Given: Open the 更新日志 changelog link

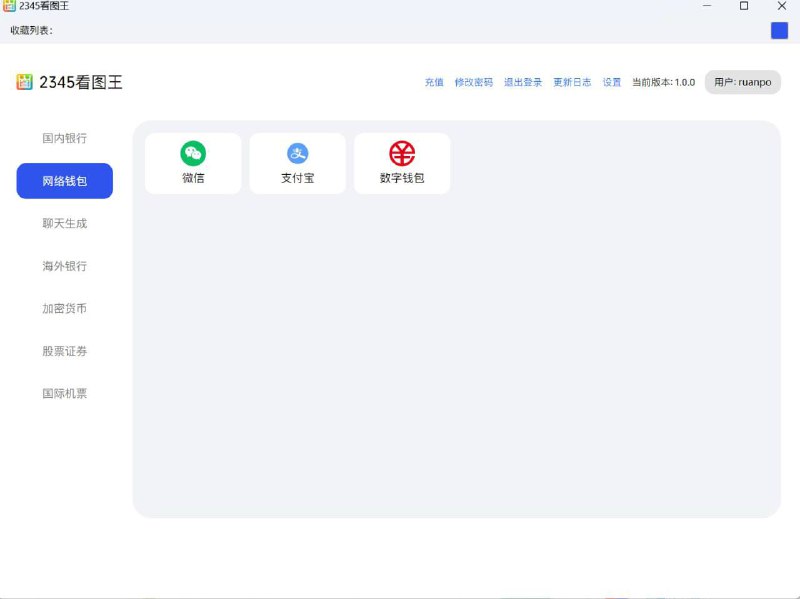Looking at the screenshot, I should click(572, 82).
